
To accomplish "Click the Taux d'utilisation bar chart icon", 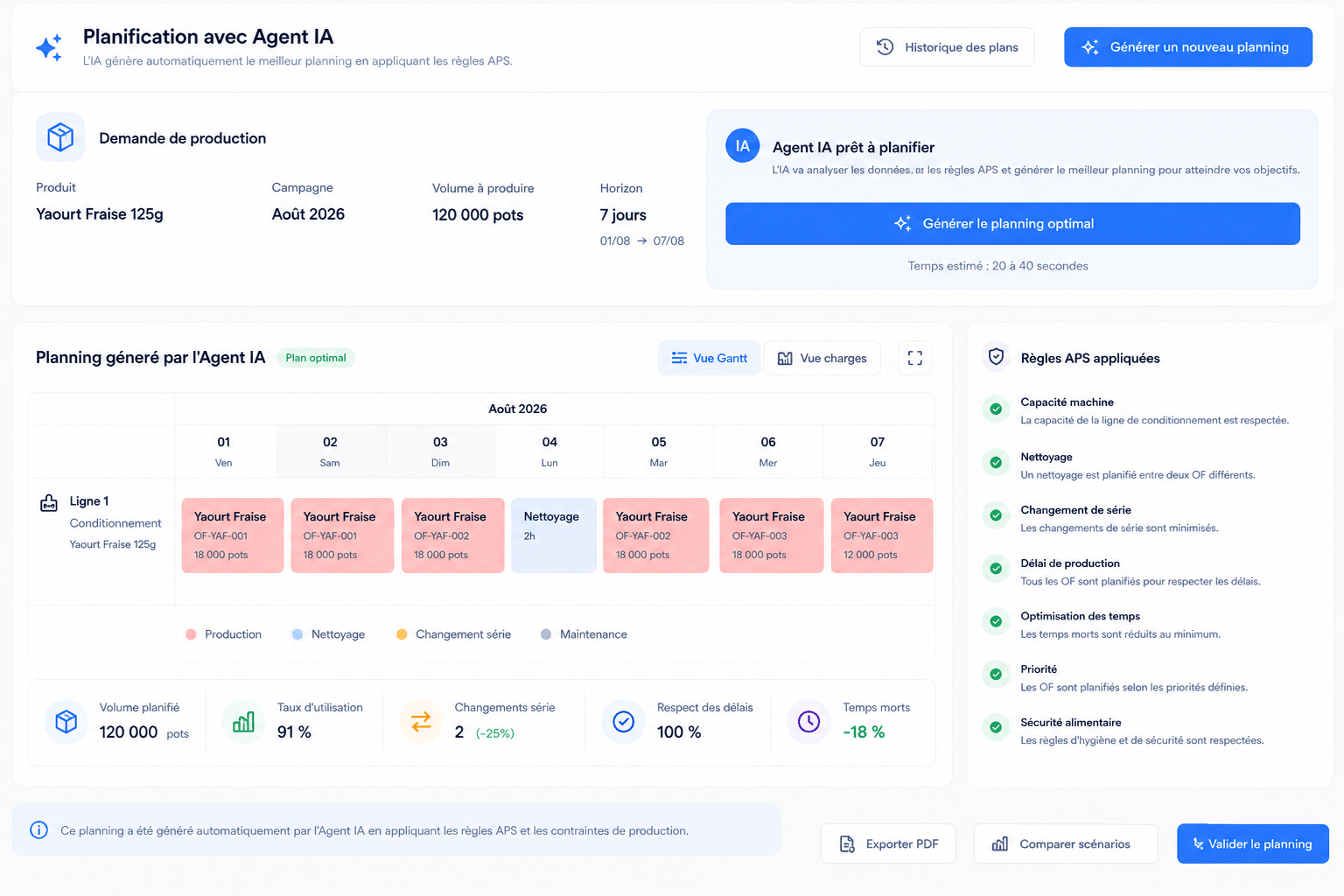I will coord(243,722).
